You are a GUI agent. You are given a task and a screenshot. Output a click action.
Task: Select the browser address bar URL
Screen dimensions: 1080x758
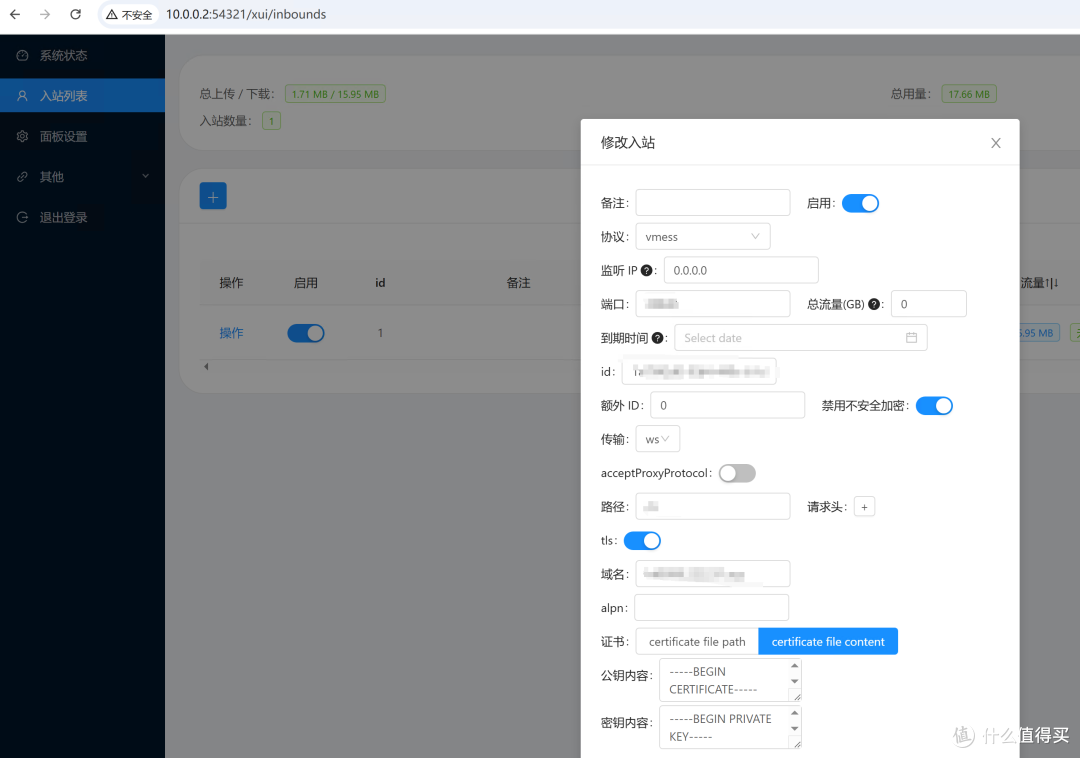[246, 14]
